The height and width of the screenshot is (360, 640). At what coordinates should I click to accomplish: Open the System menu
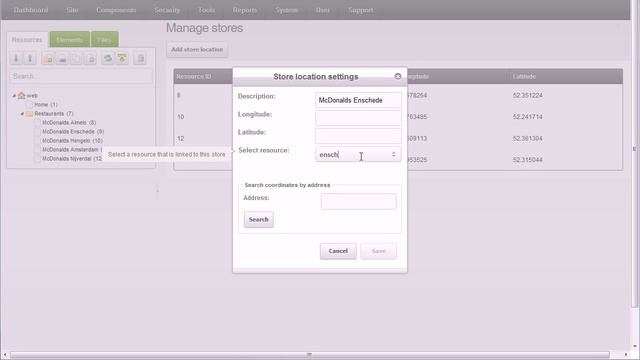pos(287,10)
